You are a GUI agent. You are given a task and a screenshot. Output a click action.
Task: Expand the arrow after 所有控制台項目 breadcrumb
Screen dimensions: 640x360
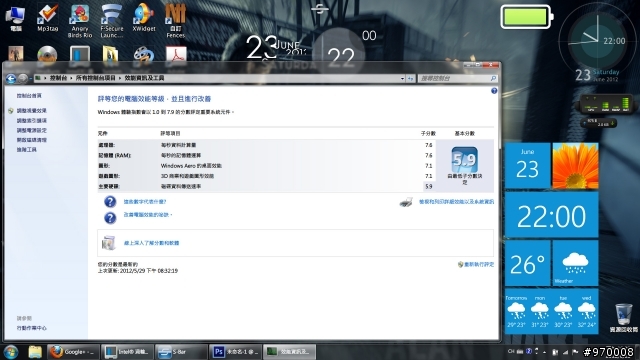(120, 78)
